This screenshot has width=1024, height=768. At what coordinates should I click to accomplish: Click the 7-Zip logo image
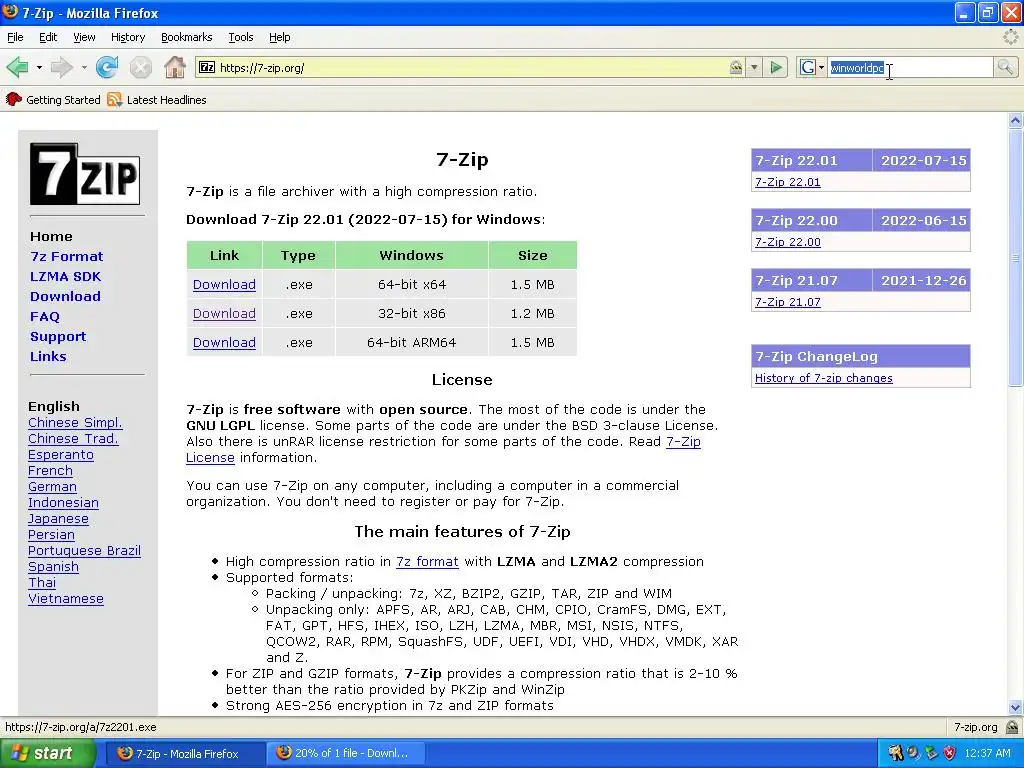[85, 174]
